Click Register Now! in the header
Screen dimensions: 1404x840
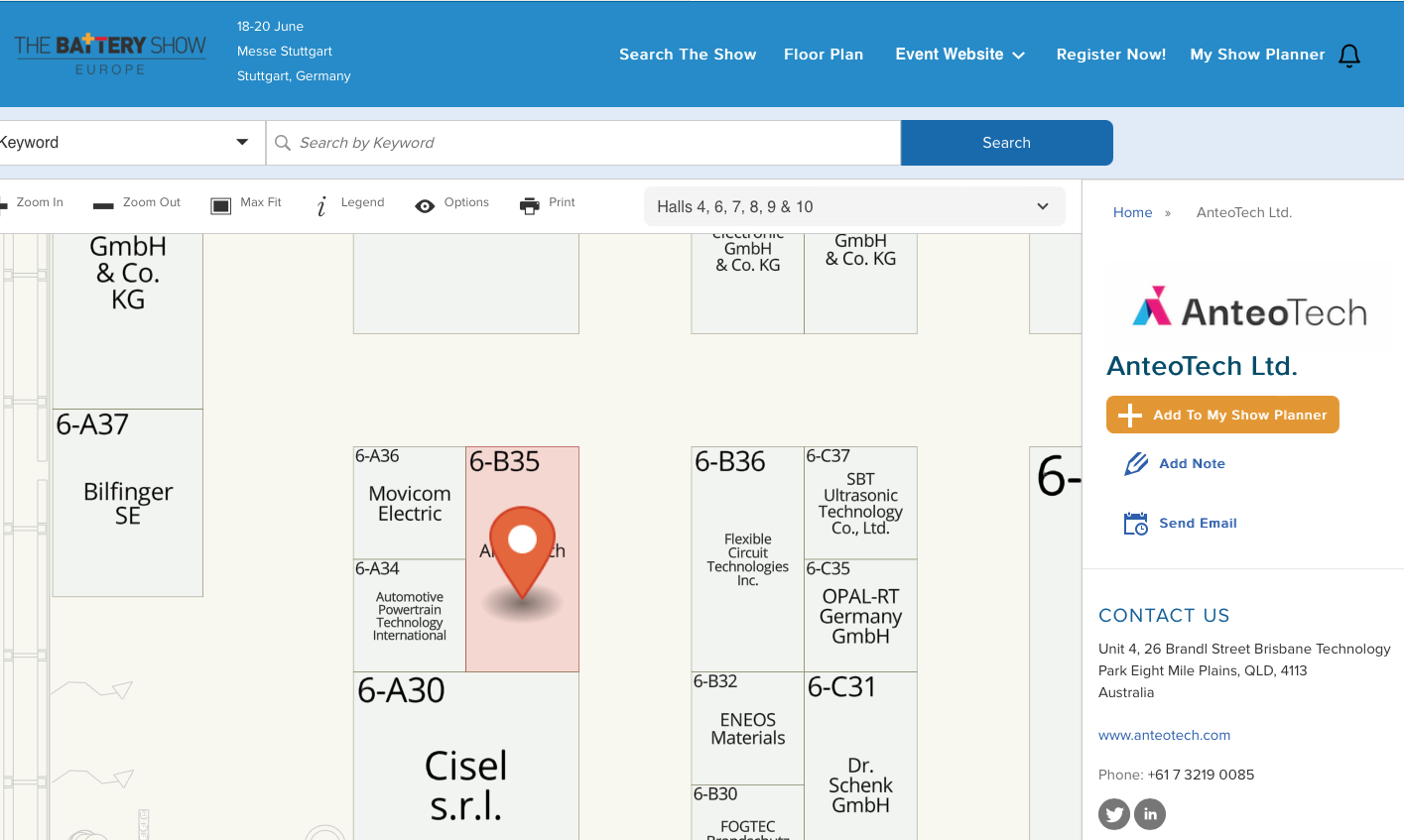coord(1111,55)
